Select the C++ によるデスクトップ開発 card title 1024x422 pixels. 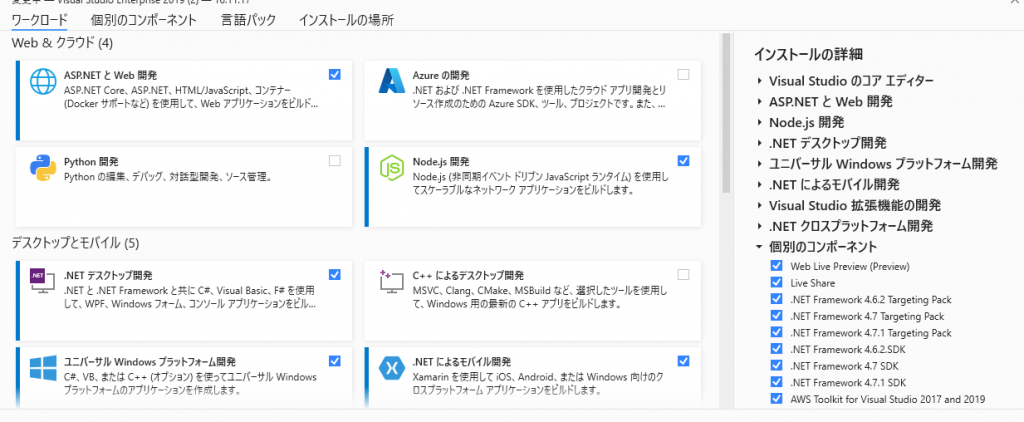coord(468,275)
